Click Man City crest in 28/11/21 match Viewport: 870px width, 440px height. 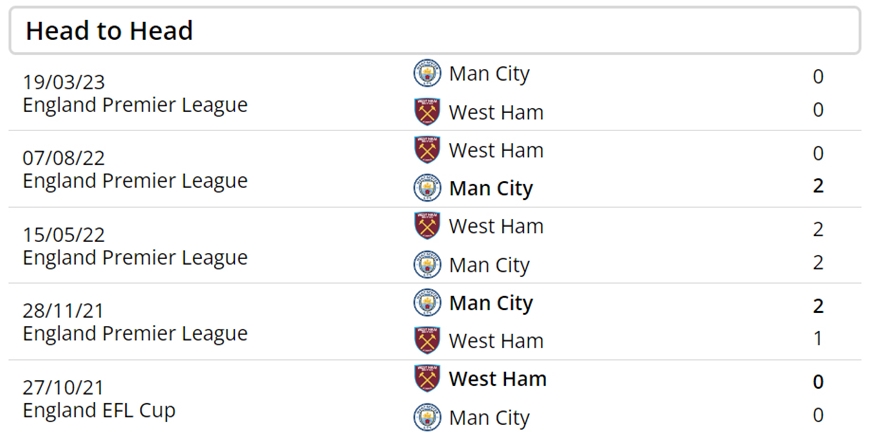[427, 302]
